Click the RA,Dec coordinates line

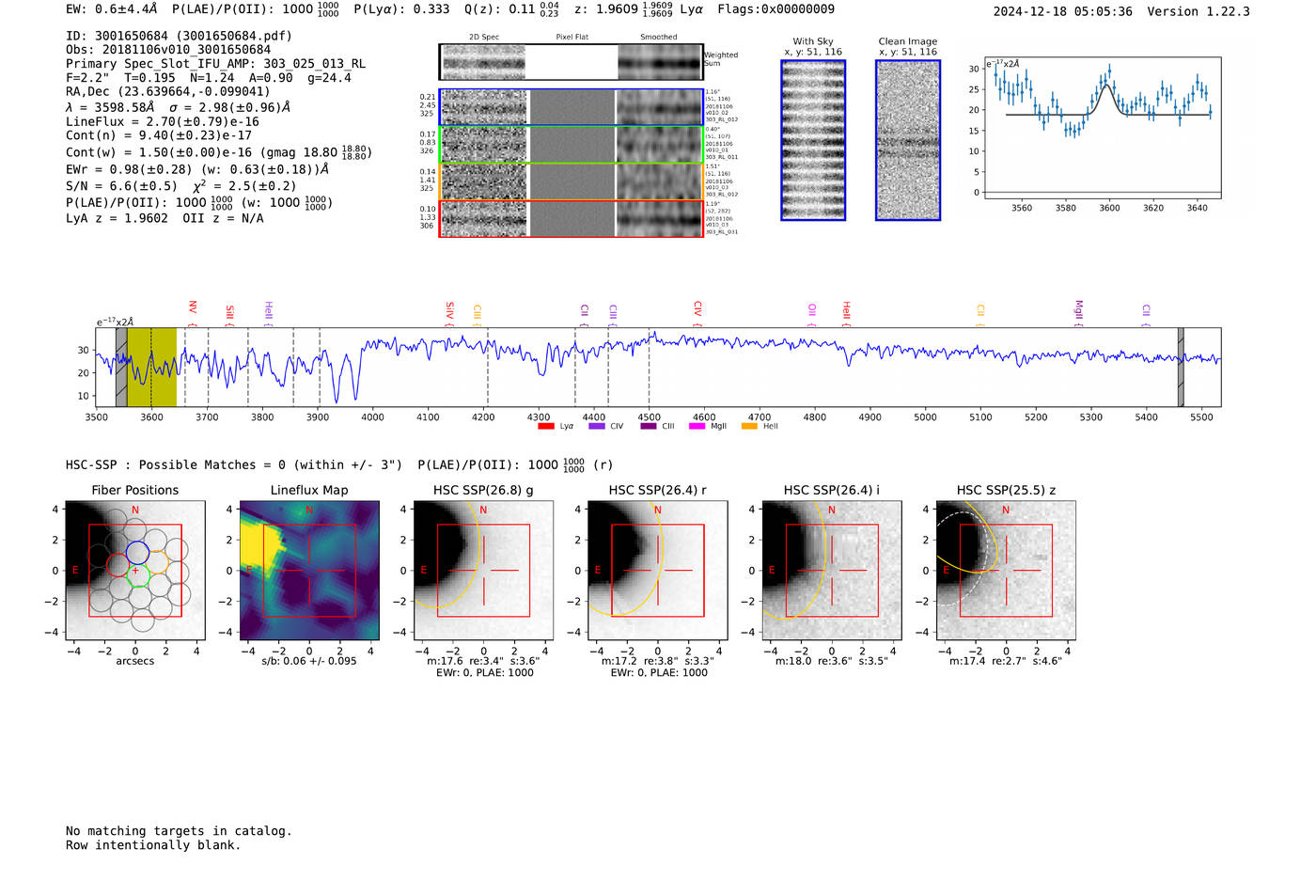pos(167,91)
